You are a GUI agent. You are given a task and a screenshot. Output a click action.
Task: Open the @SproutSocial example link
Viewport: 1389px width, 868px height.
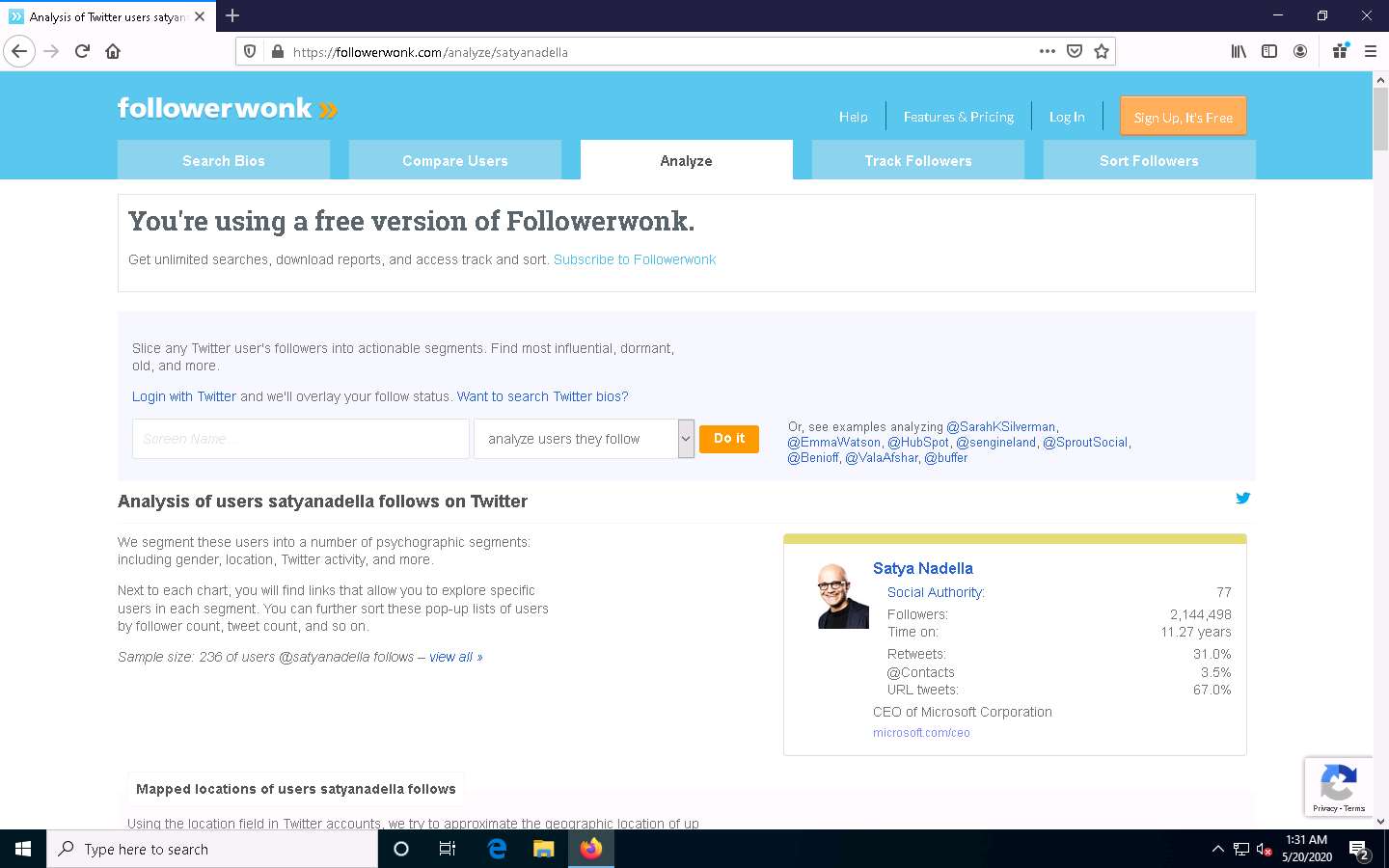[1085, 442]
